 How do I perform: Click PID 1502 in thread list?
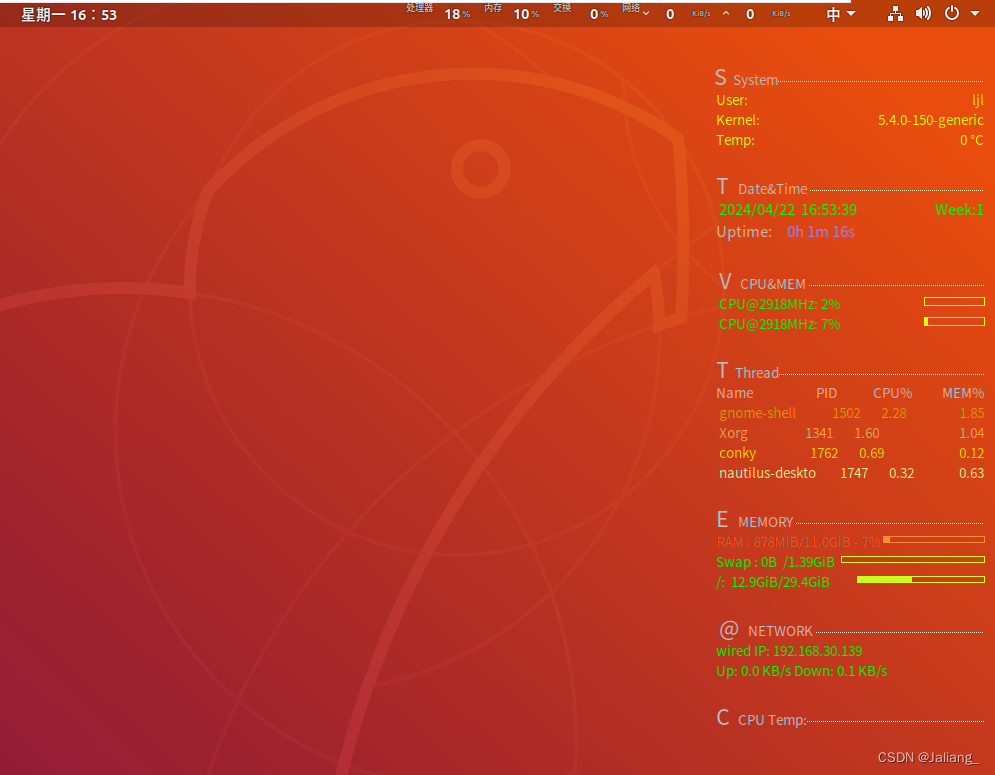(846, 413)
